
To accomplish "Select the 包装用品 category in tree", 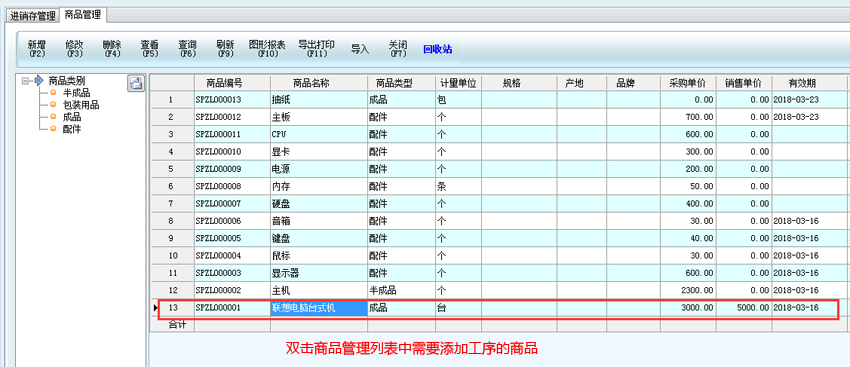I will click(x=81, y=105).
